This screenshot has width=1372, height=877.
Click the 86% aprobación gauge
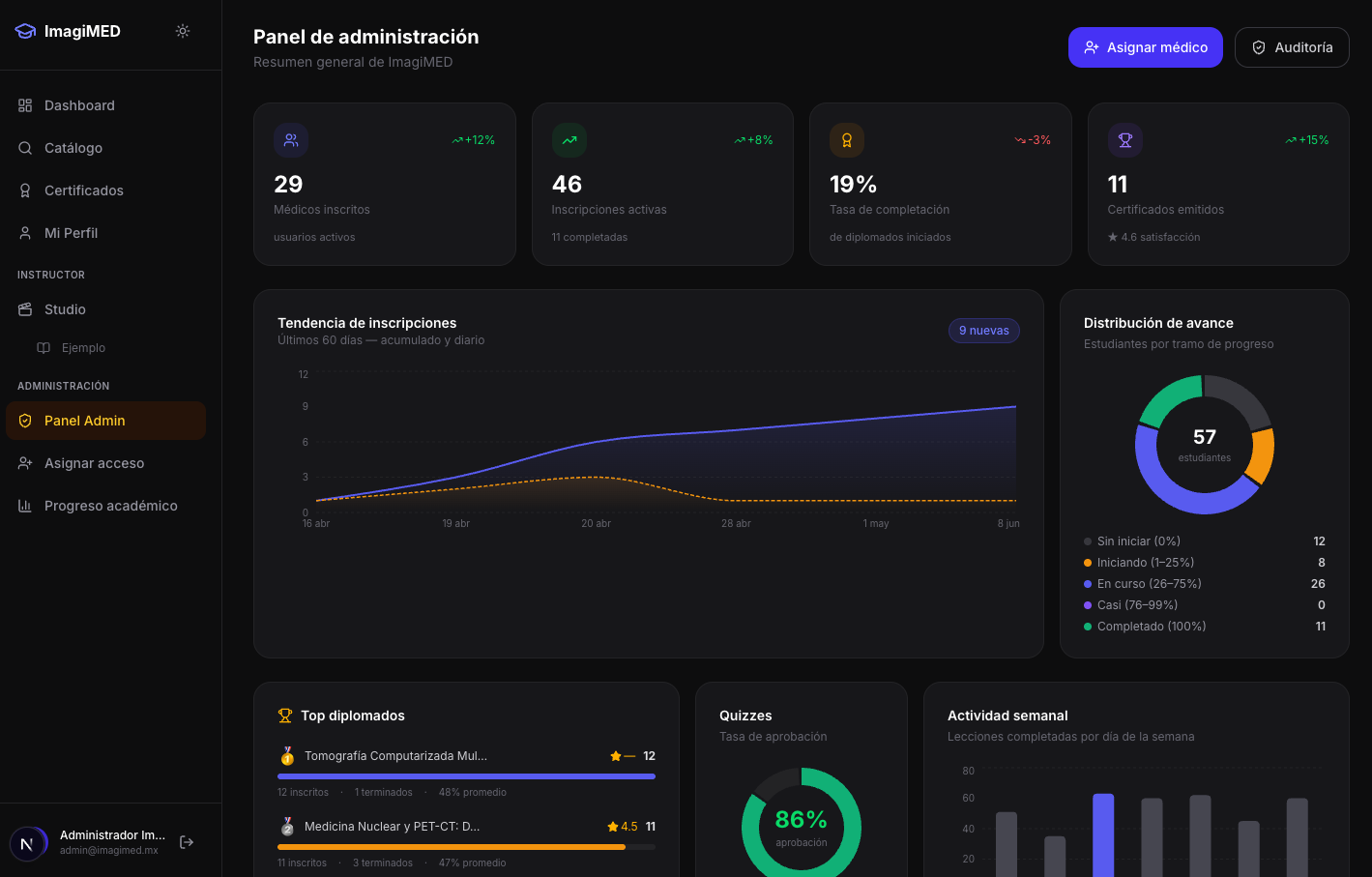(x=802, y=827)
